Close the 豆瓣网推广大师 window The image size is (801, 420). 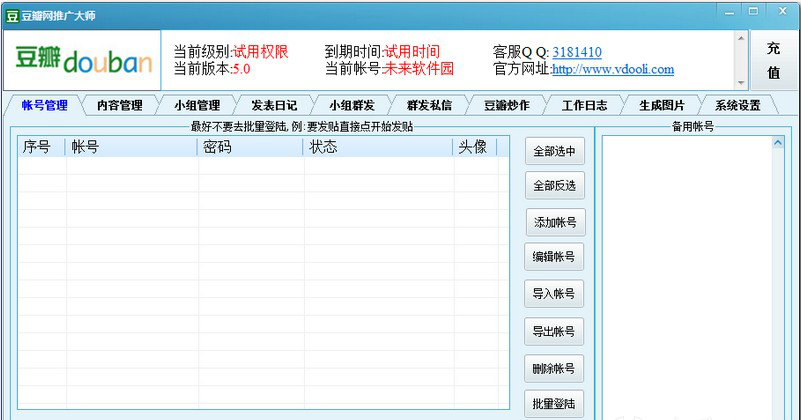[x=782, y=12]
